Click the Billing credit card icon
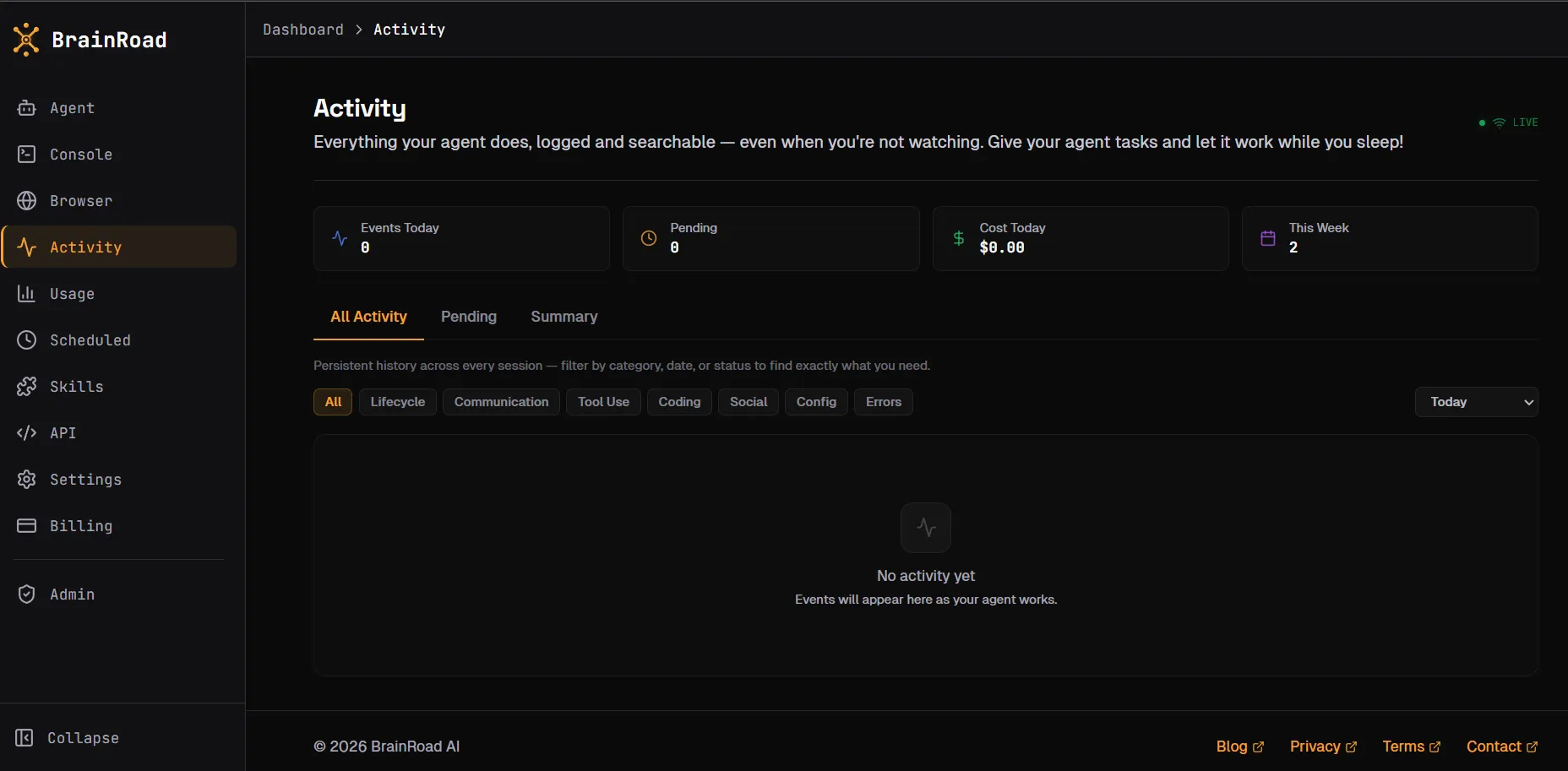This screenshot has height=771, width=1568. point(27,526)
